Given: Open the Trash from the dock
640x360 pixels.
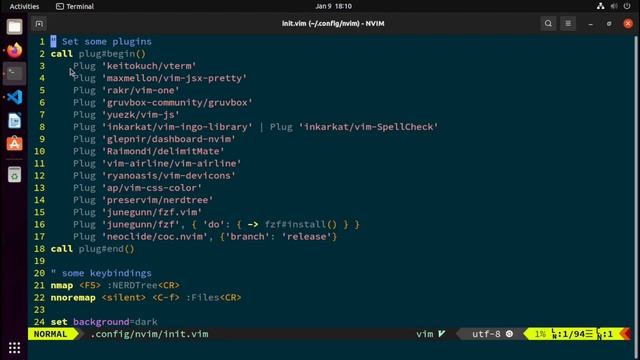Looking at the screenshot, I should (x=14, y=175).
